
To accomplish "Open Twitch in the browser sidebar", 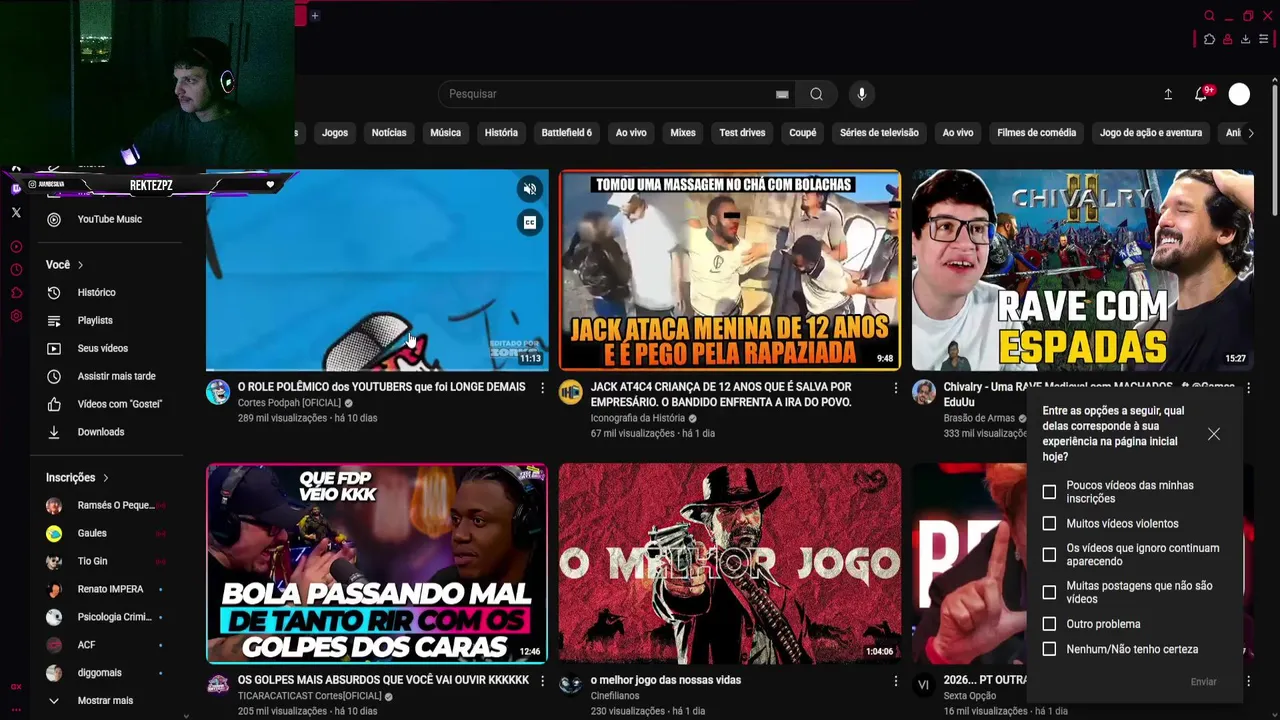I will pos(16,189).
